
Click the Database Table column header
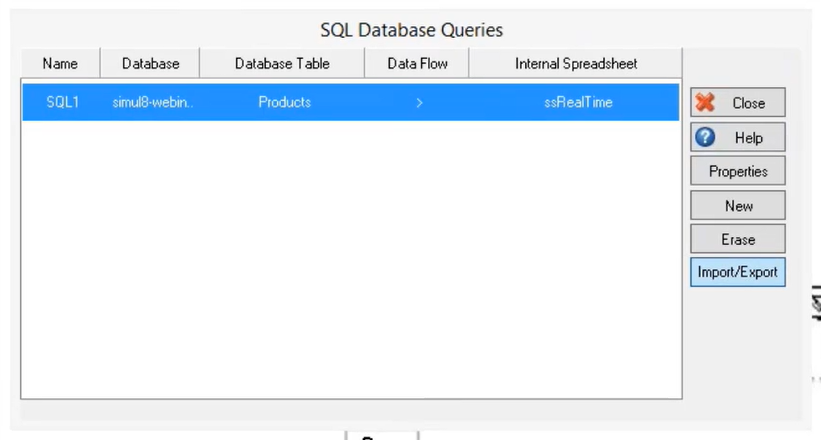click(x=282, y=63)
